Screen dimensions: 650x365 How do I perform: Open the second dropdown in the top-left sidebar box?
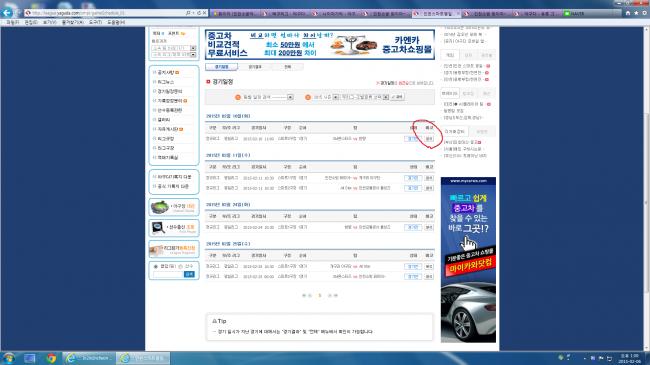click(x=174, y=54)
